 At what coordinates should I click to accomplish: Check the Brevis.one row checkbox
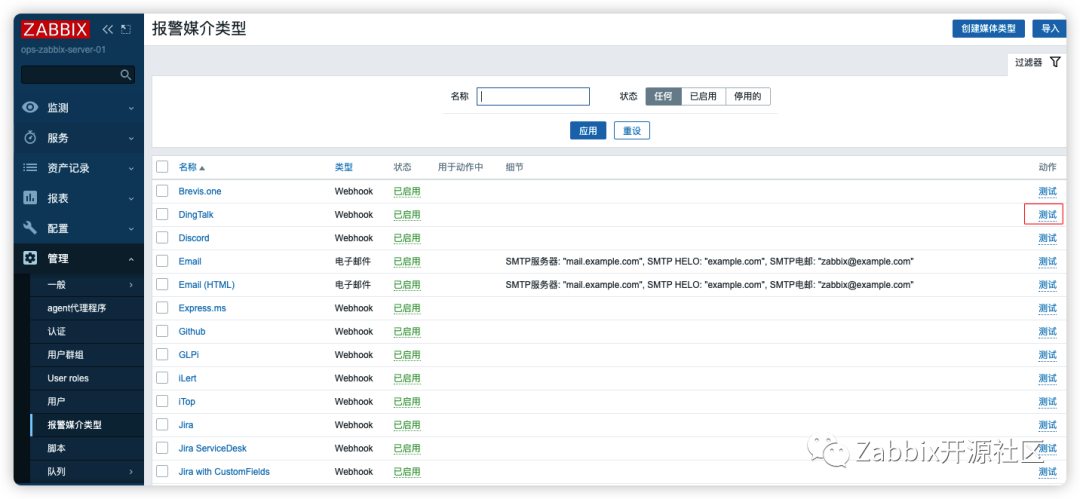pyautogui.click(x=162, y=191)
